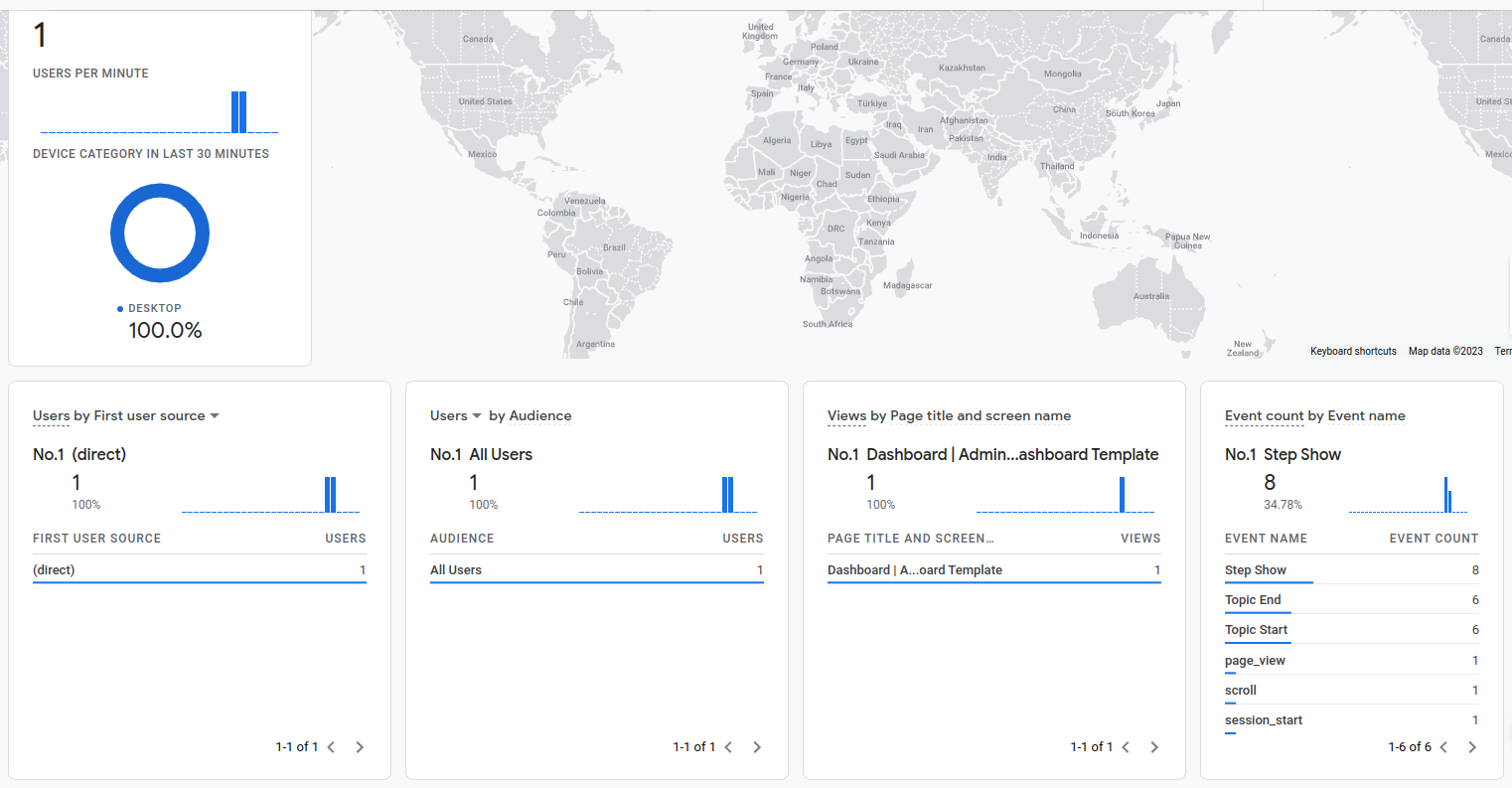Viewport: 1512px width, 788px height.
Task: Click the Keyboard shortcuts link on map
Action: pyautogui.click(x=1353, y=351)
